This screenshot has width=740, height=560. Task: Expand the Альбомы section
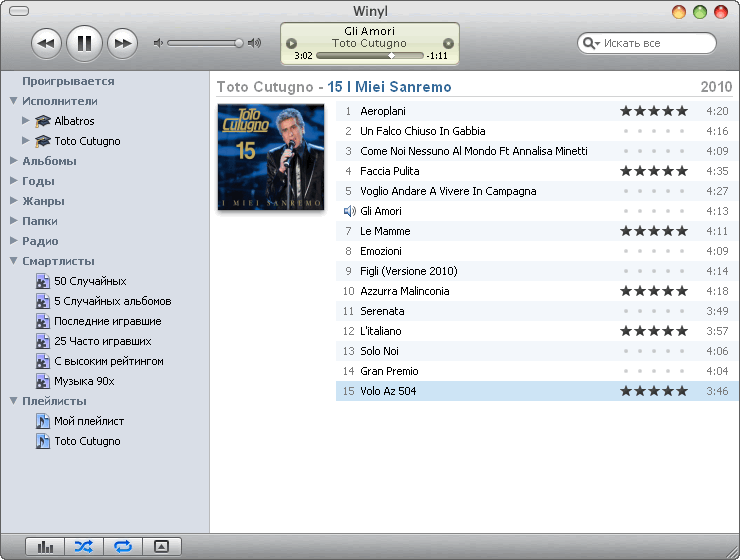tap(14, 161)
